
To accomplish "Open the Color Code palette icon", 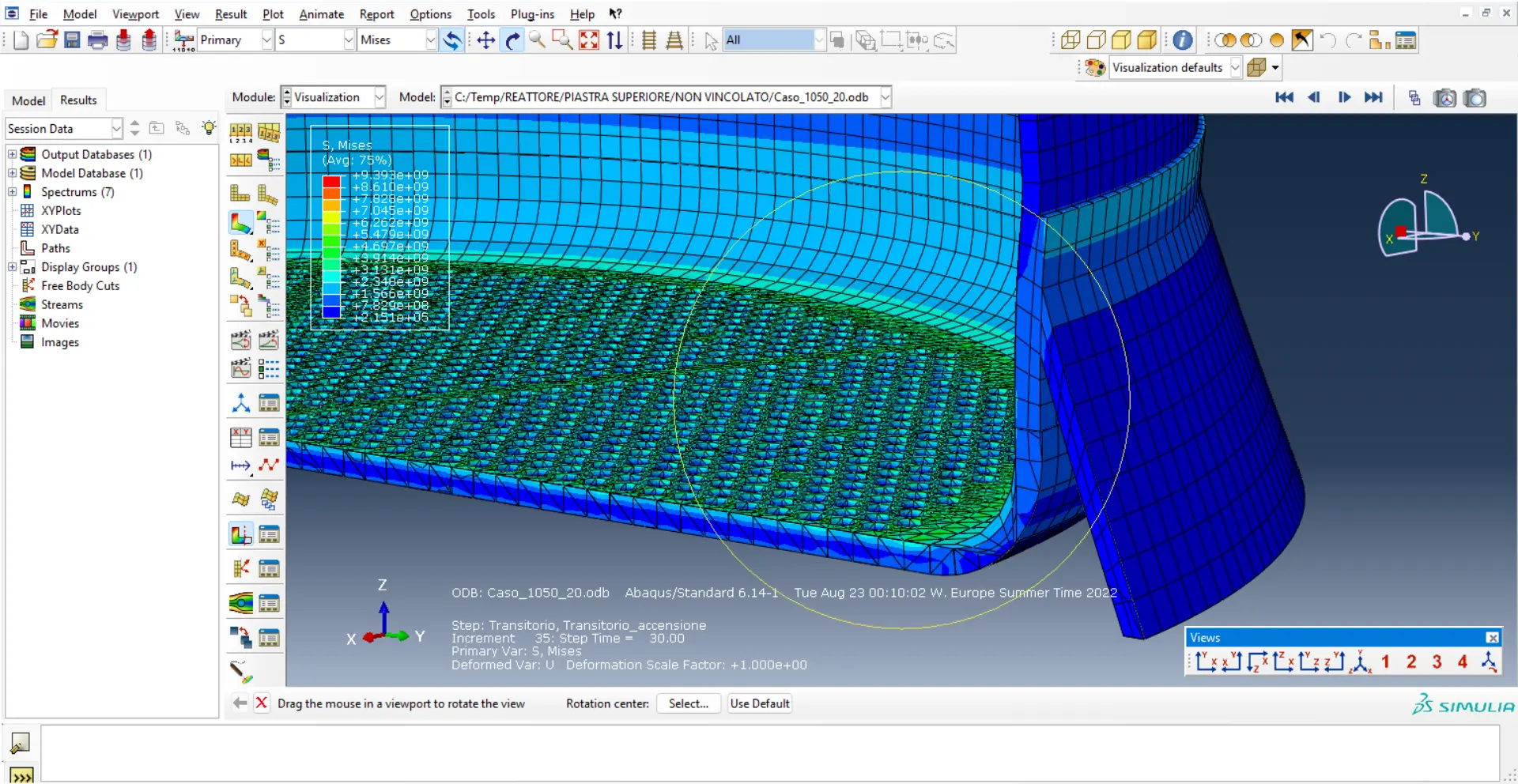I will coord(1095,68).
